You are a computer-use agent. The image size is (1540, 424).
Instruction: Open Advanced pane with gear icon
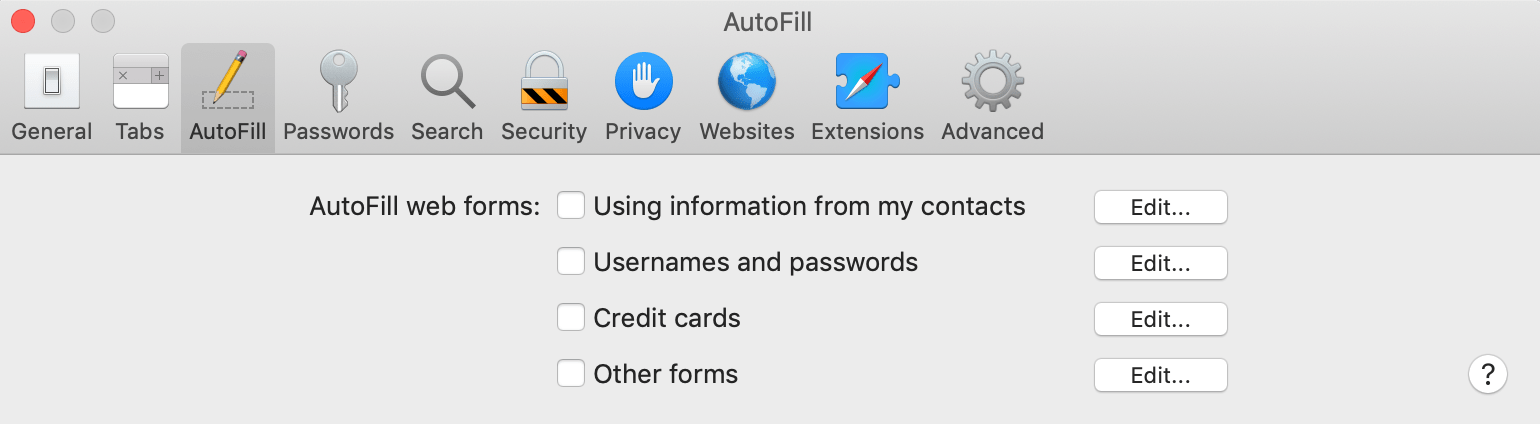point(992,98)
